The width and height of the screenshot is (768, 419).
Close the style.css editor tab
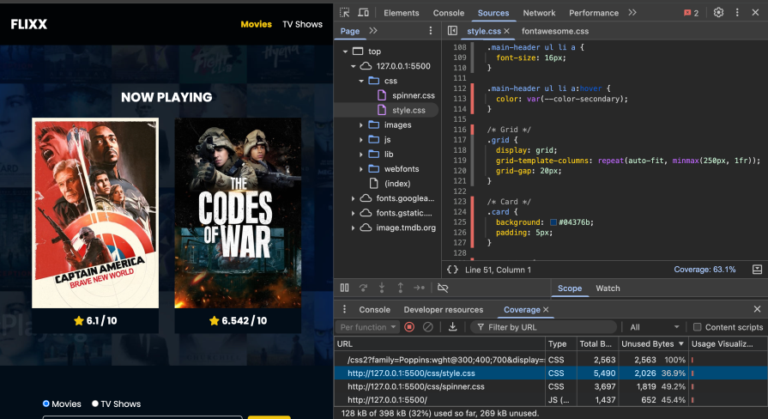coord(507,31)
